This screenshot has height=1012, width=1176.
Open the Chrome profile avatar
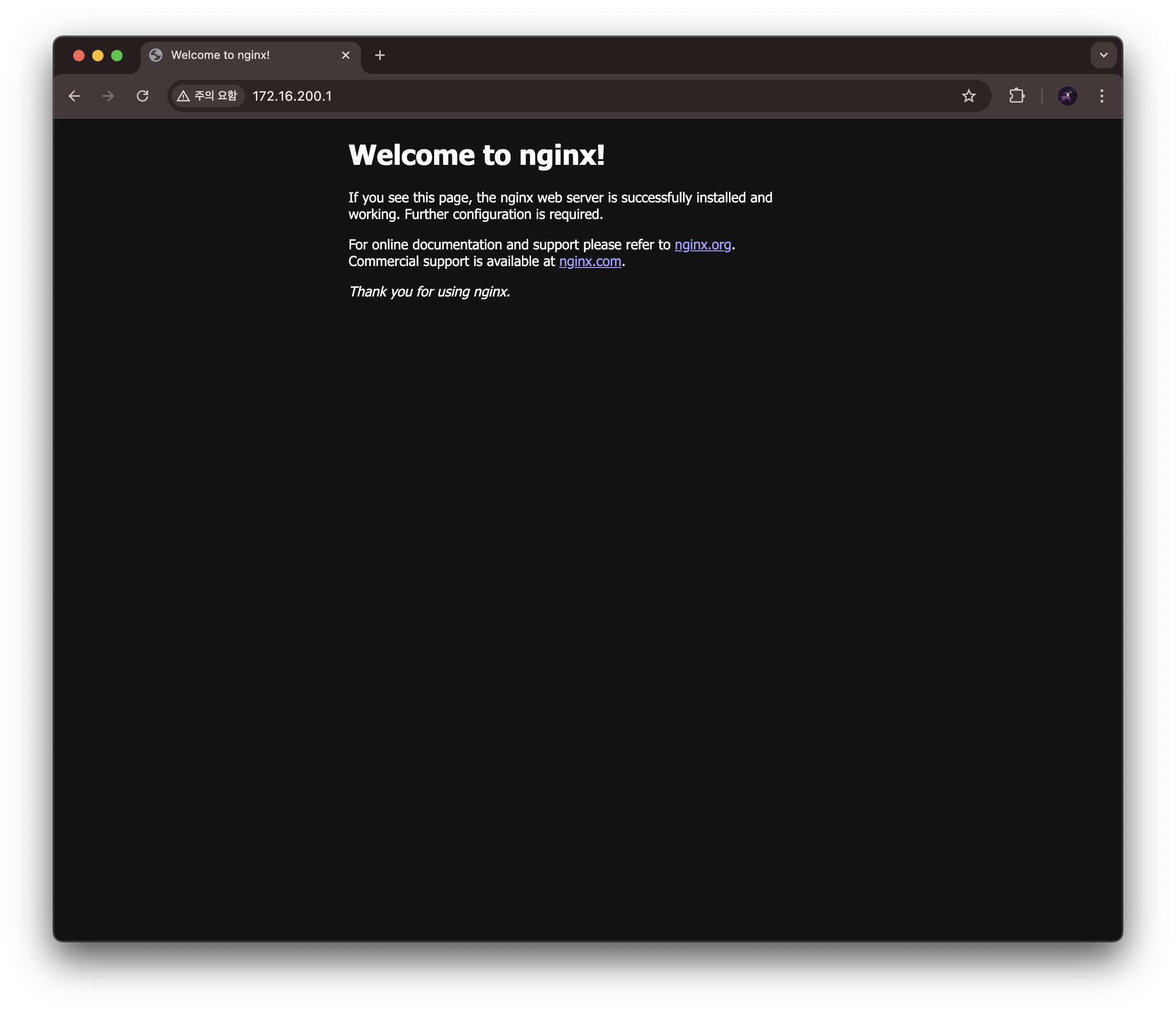1067,96
